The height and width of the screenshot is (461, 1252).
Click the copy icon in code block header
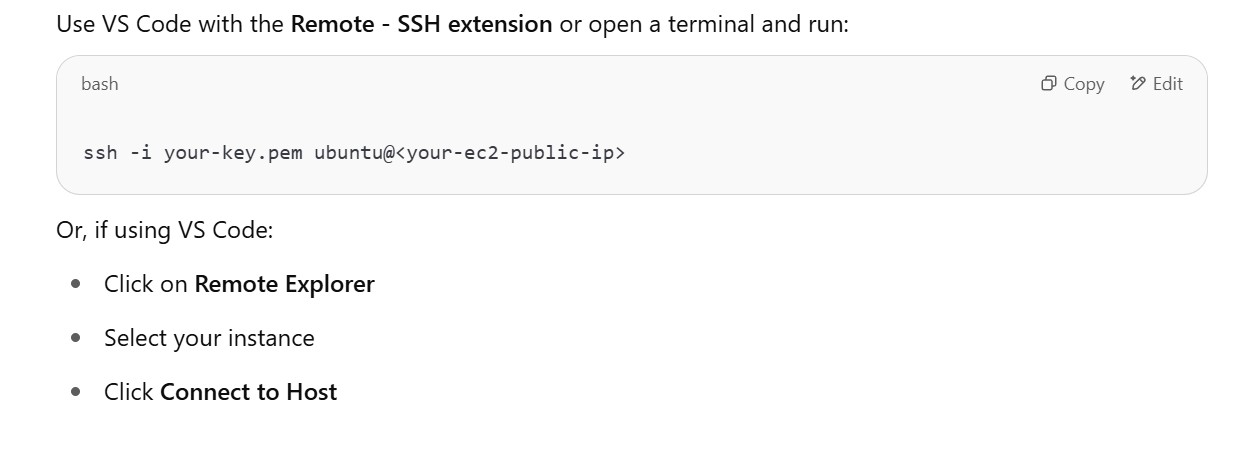click(x=1048, y=84)
